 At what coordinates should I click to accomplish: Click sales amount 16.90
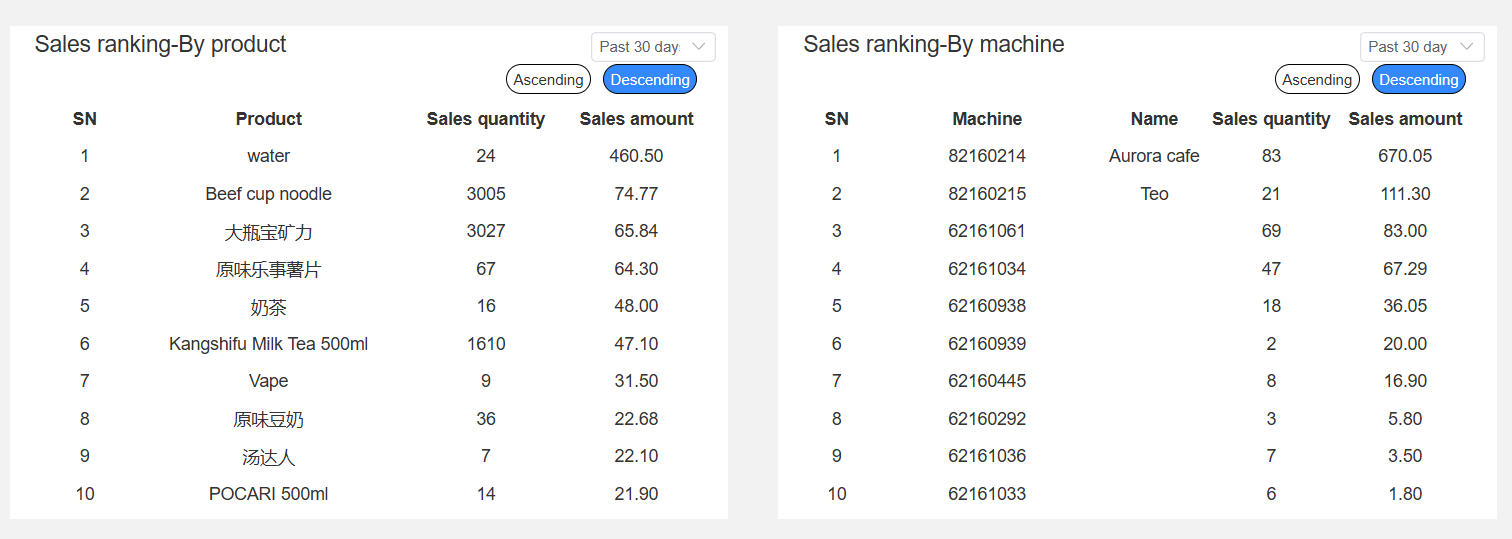coord(1405,381)
